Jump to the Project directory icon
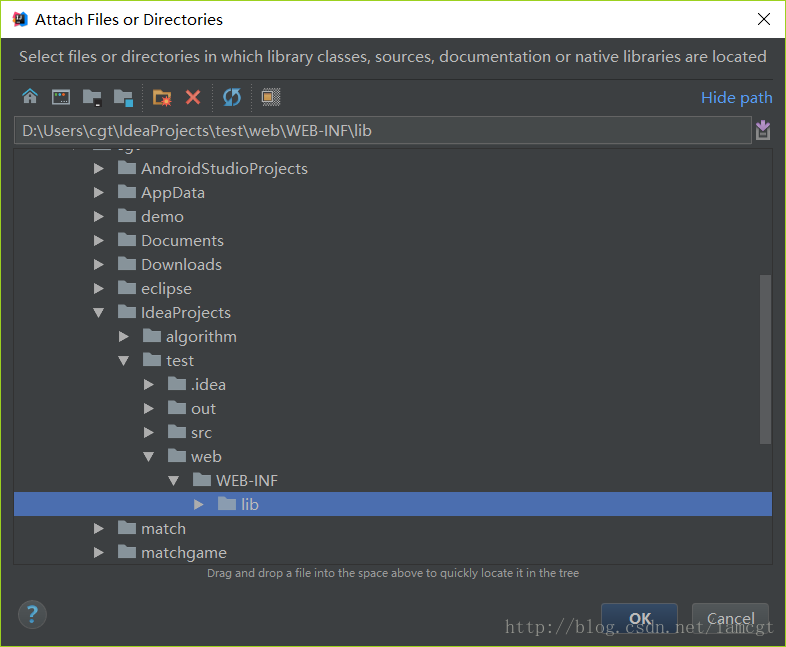This screenshot has height=647, width=786. click(92, 97)
